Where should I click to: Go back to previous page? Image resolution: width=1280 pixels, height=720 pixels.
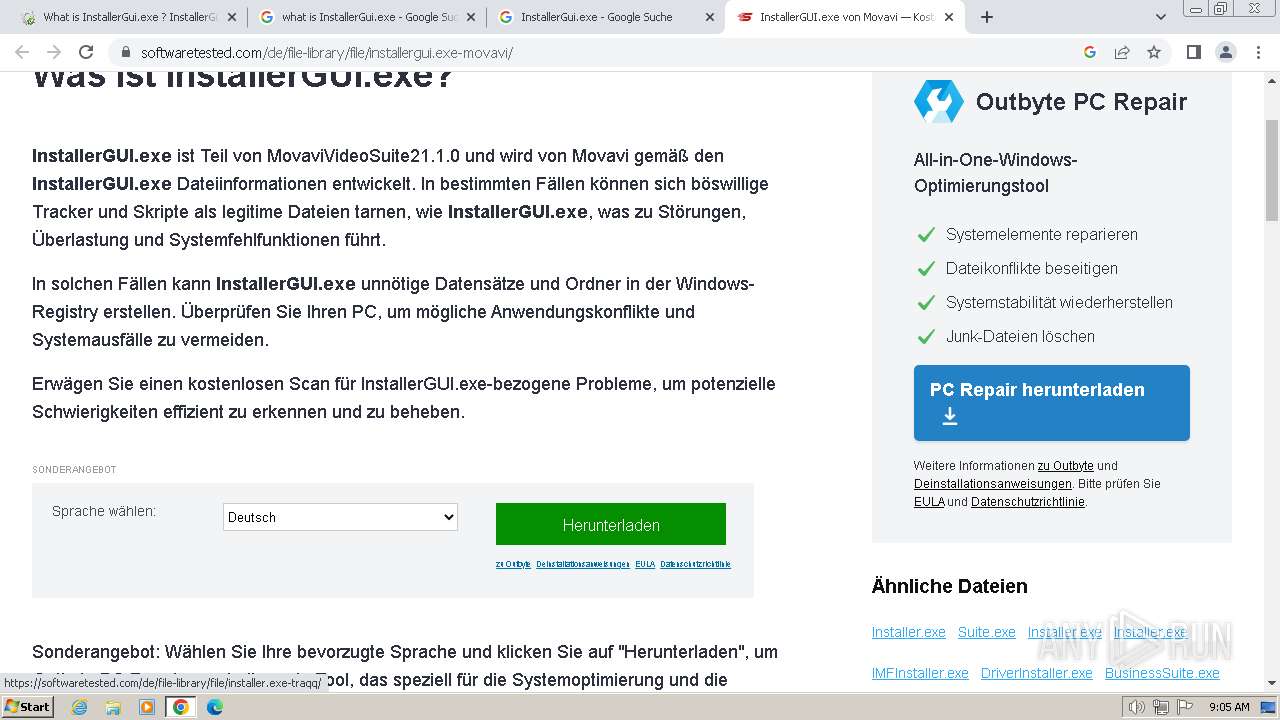22,52
